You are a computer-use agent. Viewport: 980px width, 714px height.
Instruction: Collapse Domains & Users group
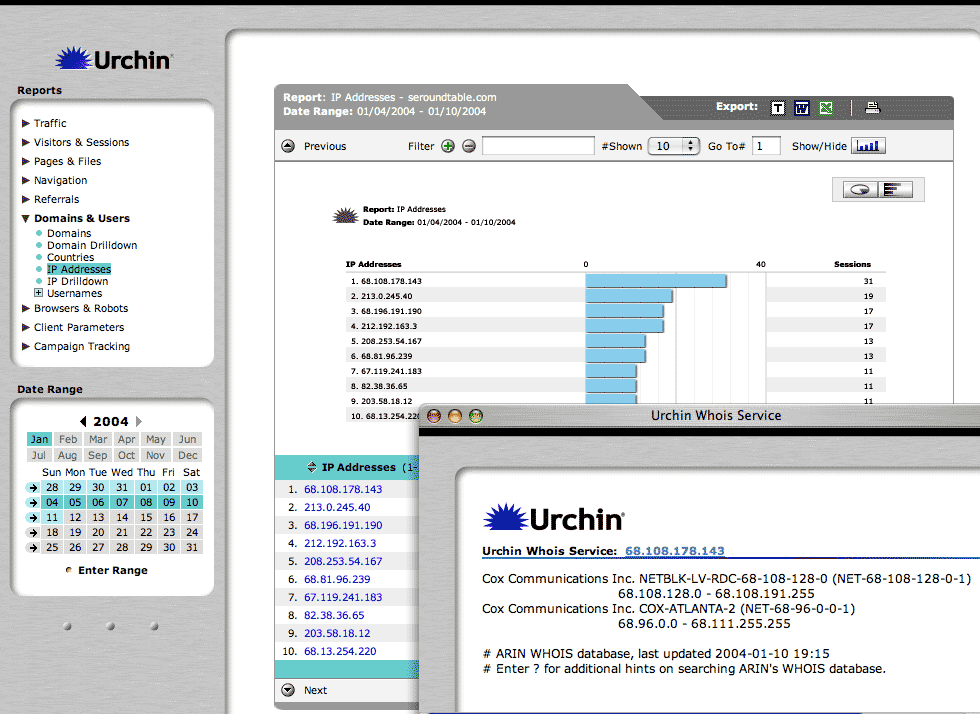[26, 218]
